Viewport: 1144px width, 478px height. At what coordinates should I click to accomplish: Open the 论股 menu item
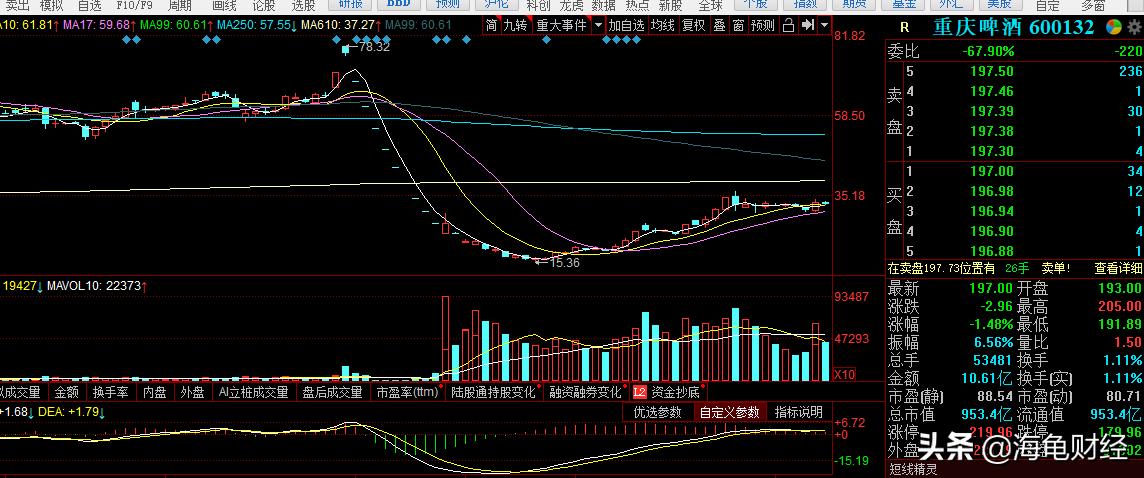(263, 6)
